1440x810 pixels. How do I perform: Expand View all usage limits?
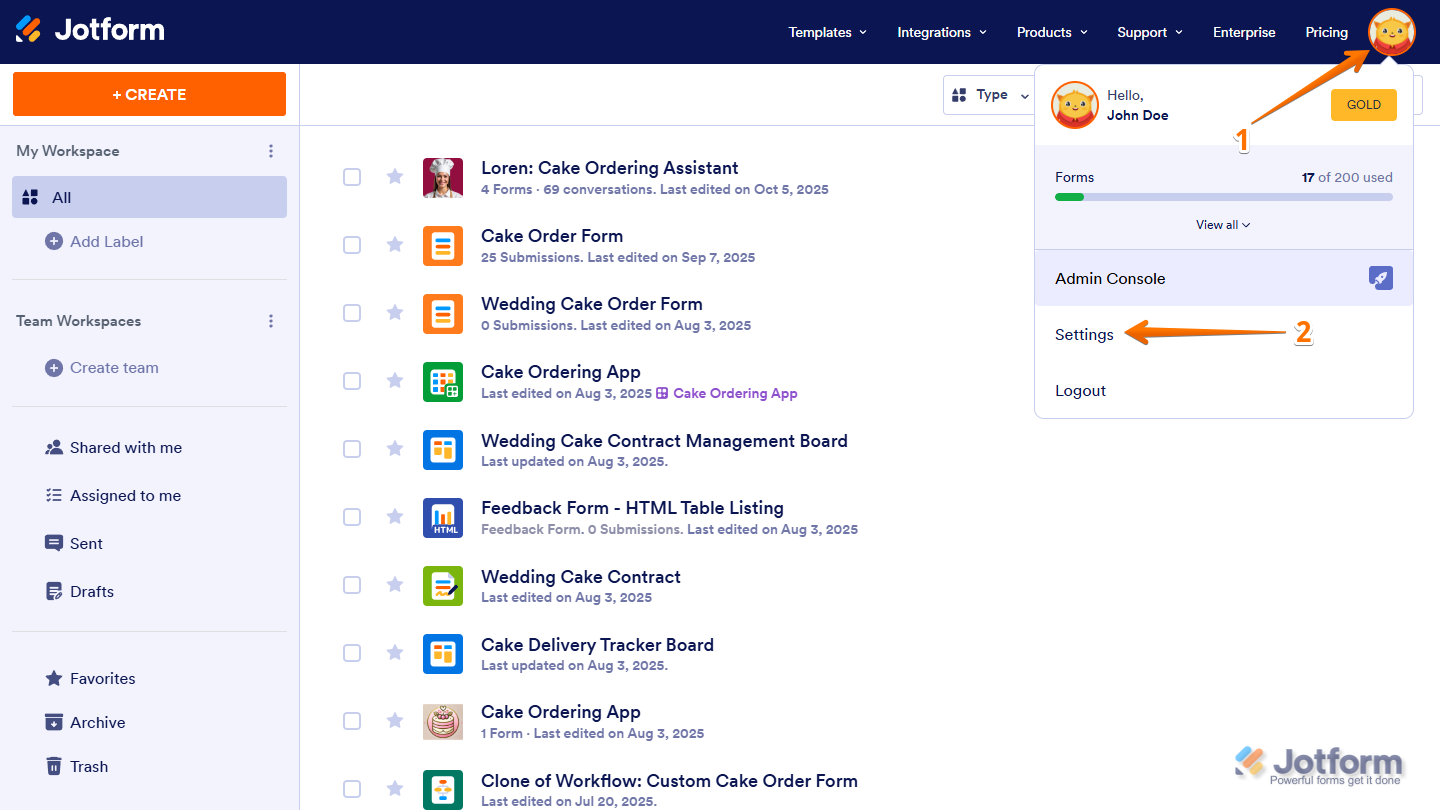coord(1223,225)
